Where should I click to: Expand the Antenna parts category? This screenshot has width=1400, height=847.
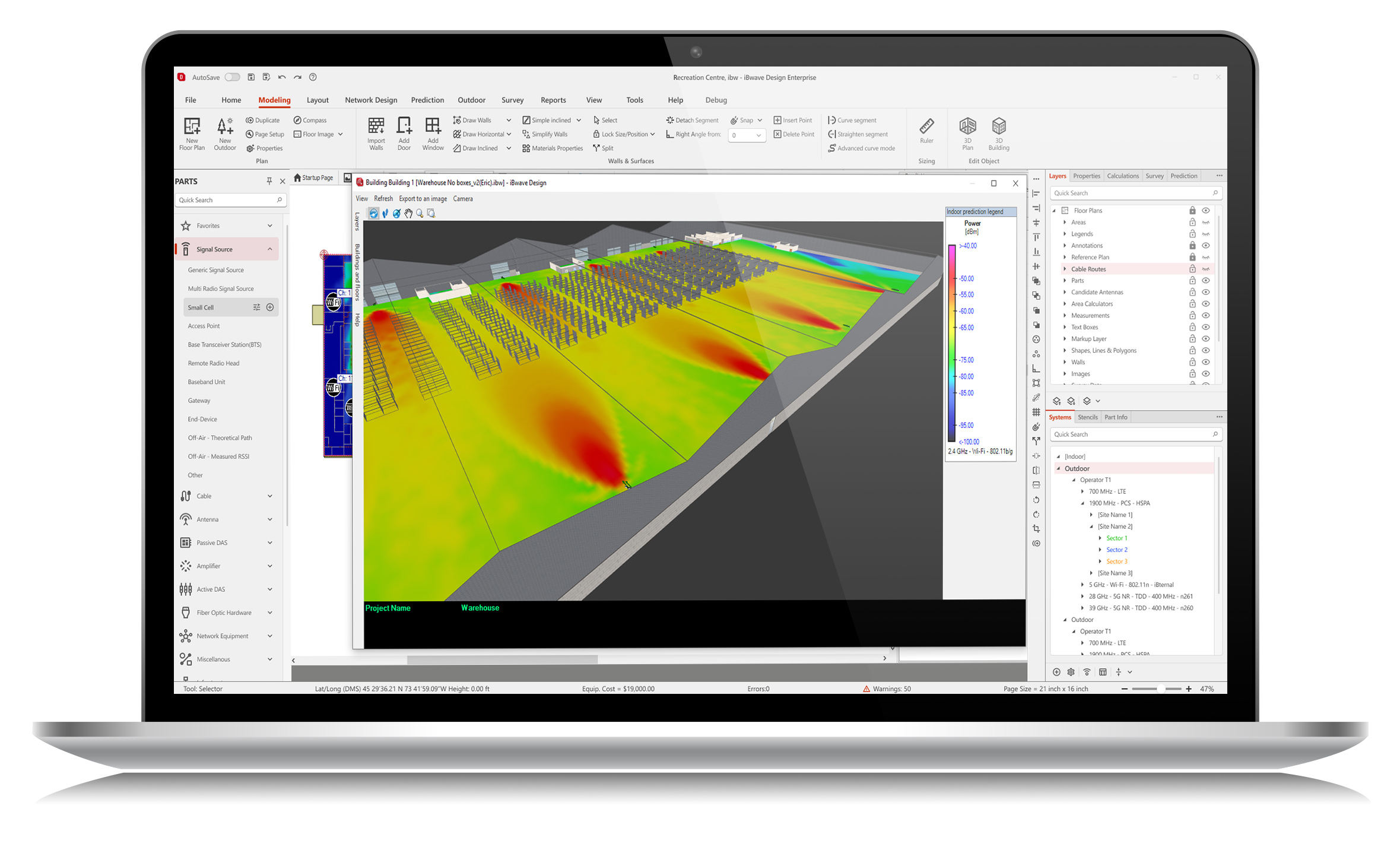click(x=269, y=519)
